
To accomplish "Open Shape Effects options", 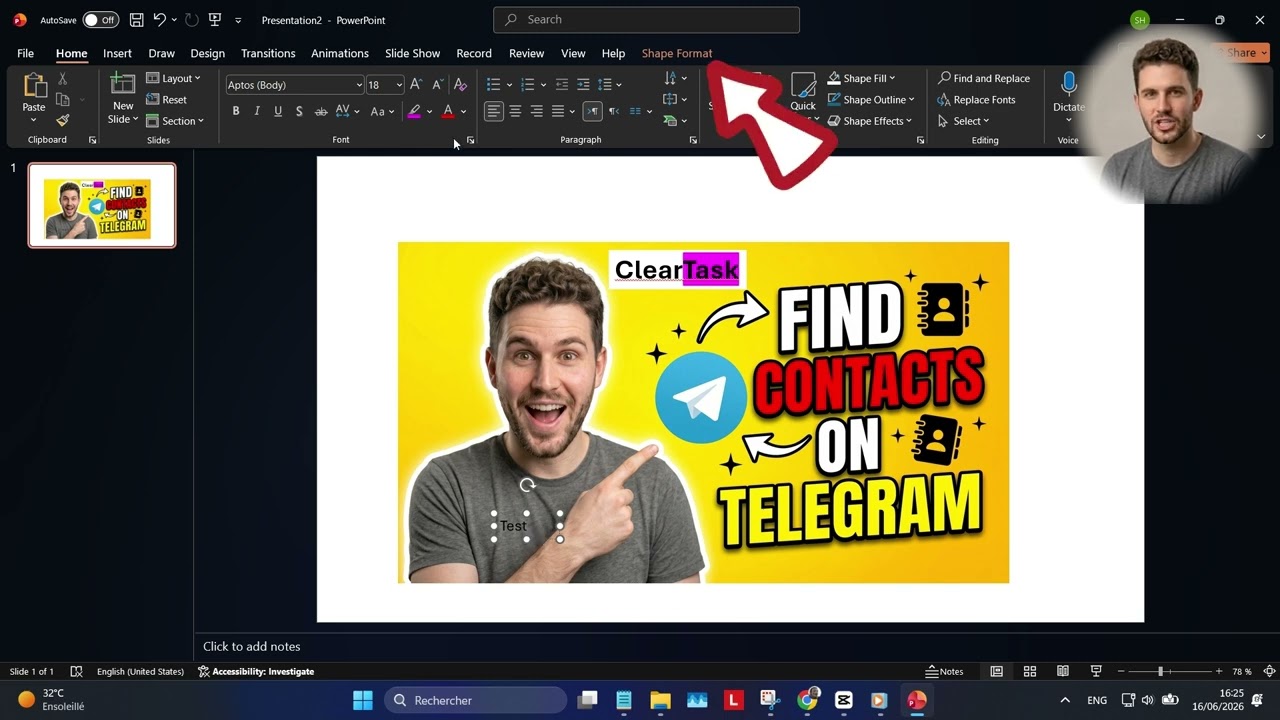I will [x=870, y=121].
